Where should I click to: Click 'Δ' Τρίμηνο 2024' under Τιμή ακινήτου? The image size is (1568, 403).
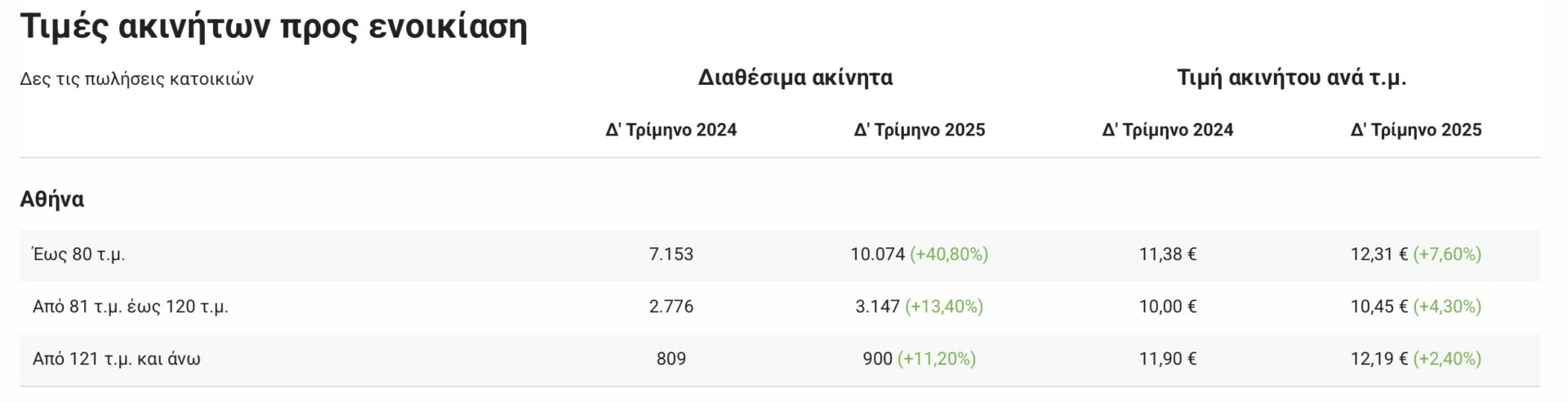point(1167,130)
